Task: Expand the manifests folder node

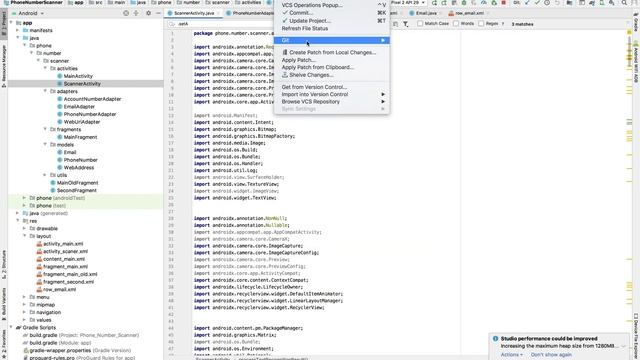Action: tap(18, 30)
